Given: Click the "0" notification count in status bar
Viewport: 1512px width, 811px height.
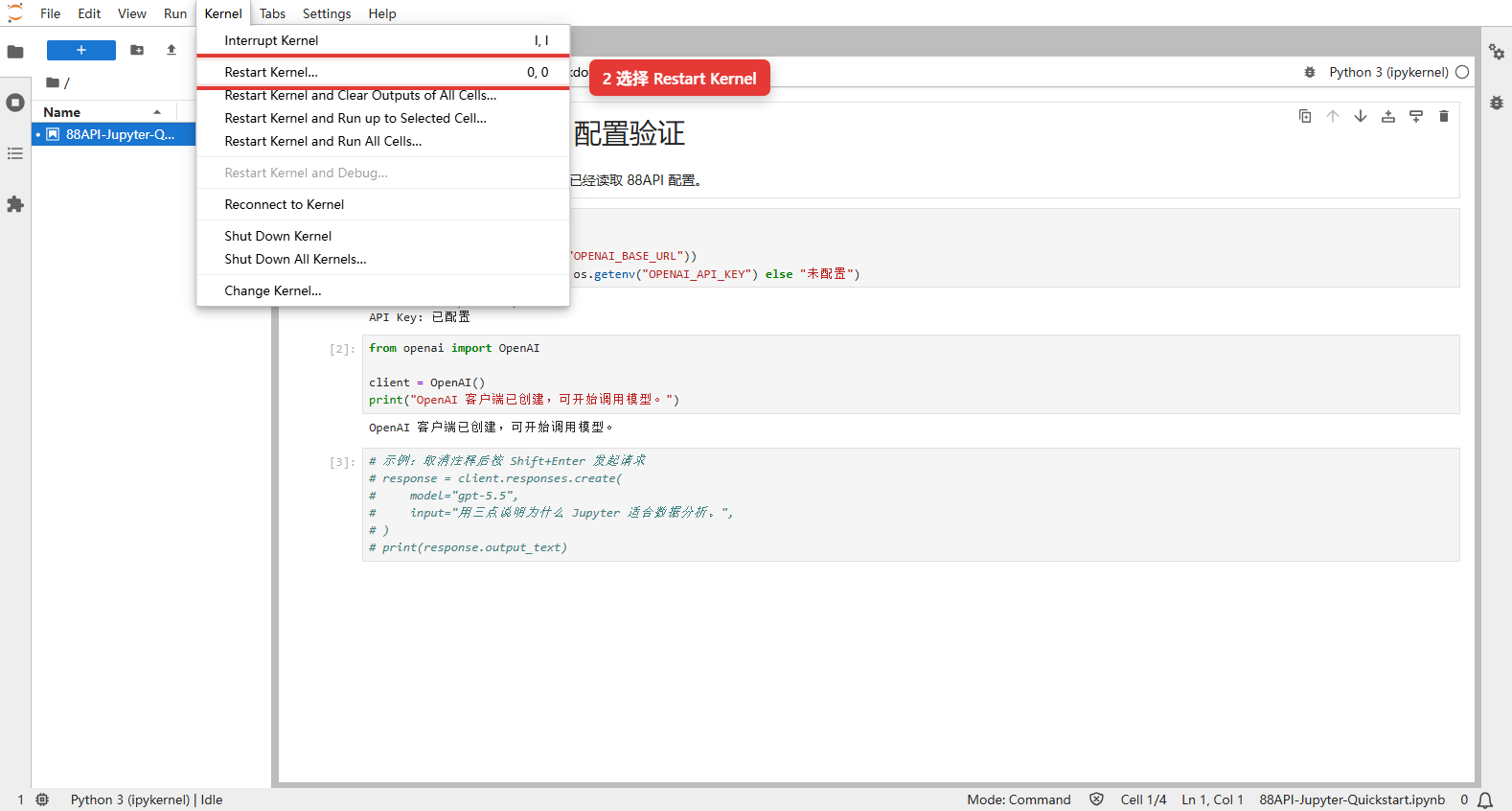Looking at the screenshot, I should click(x=1464, y=799).
